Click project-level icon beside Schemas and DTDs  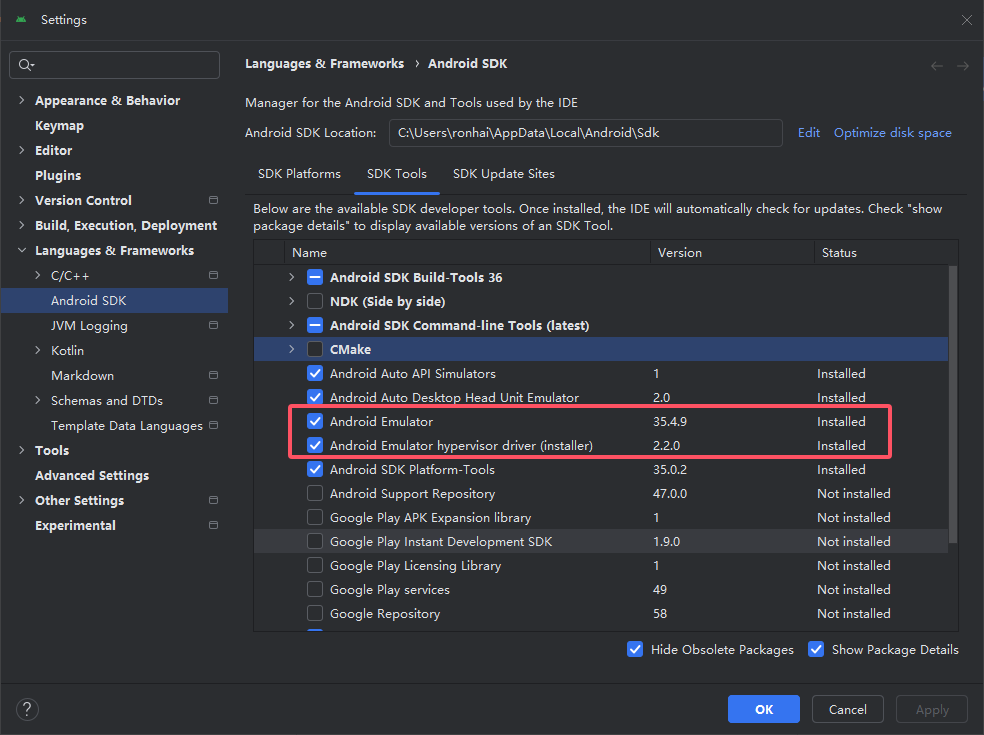213,400
